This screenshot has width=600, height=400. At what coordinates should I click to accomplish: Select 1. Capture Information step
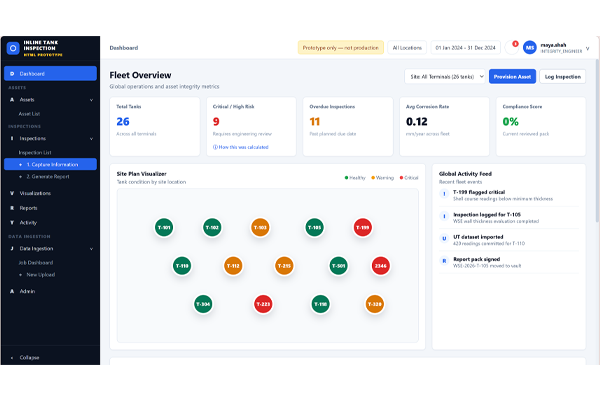[50, 164]
